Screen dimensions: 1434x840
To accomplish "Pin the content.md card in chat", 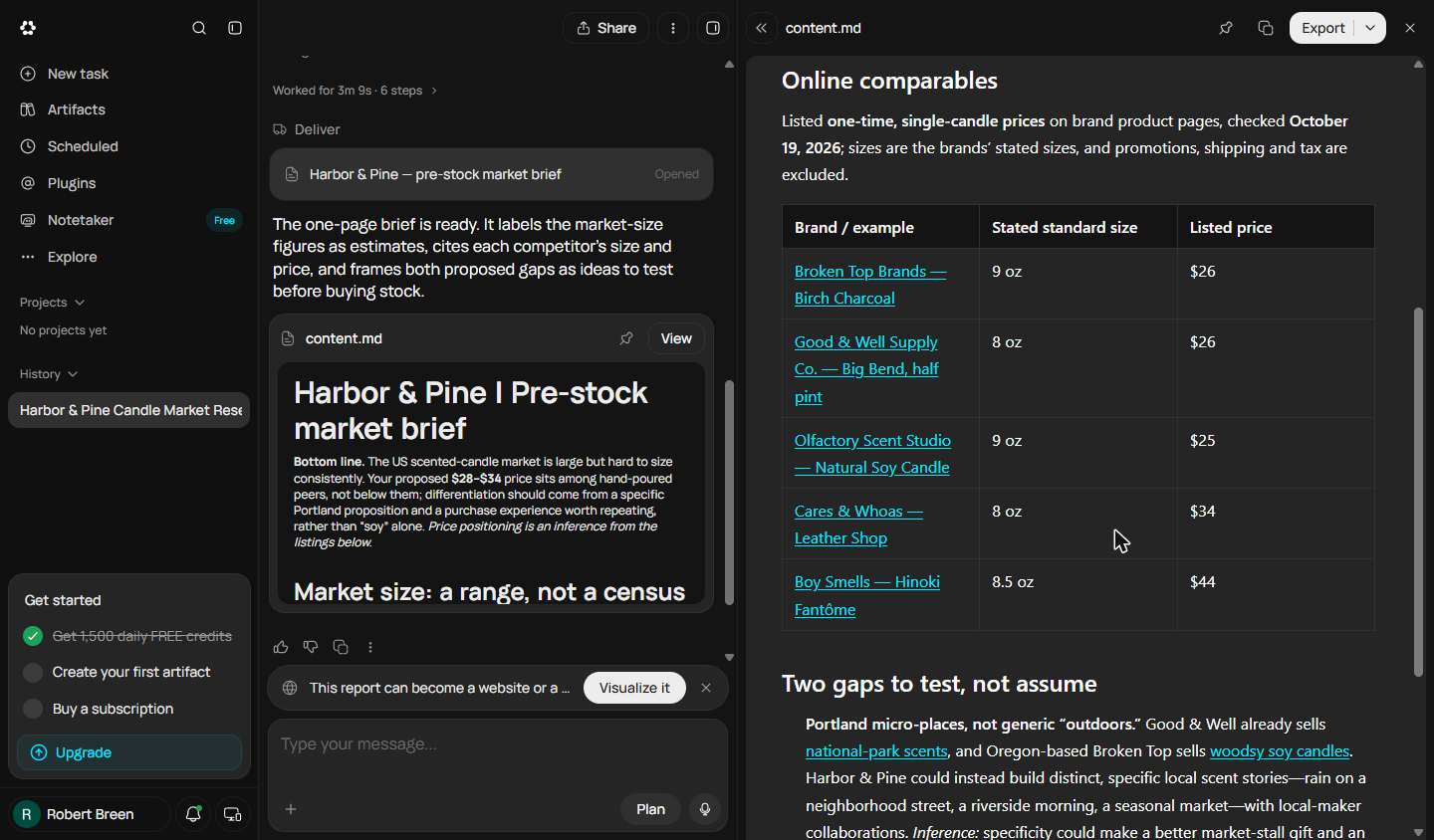I will tap(626, 338).
